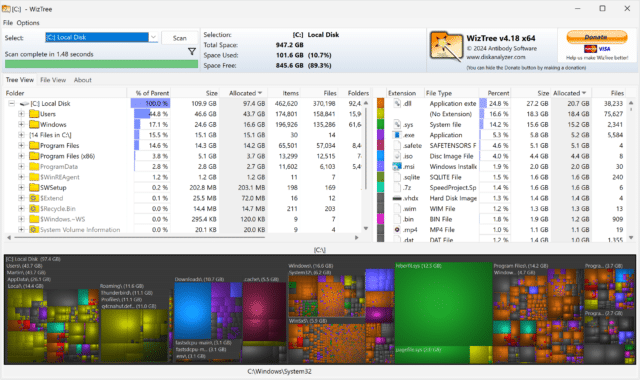Expand the Users folder node

pyautogui.click(x=21, y=114)
